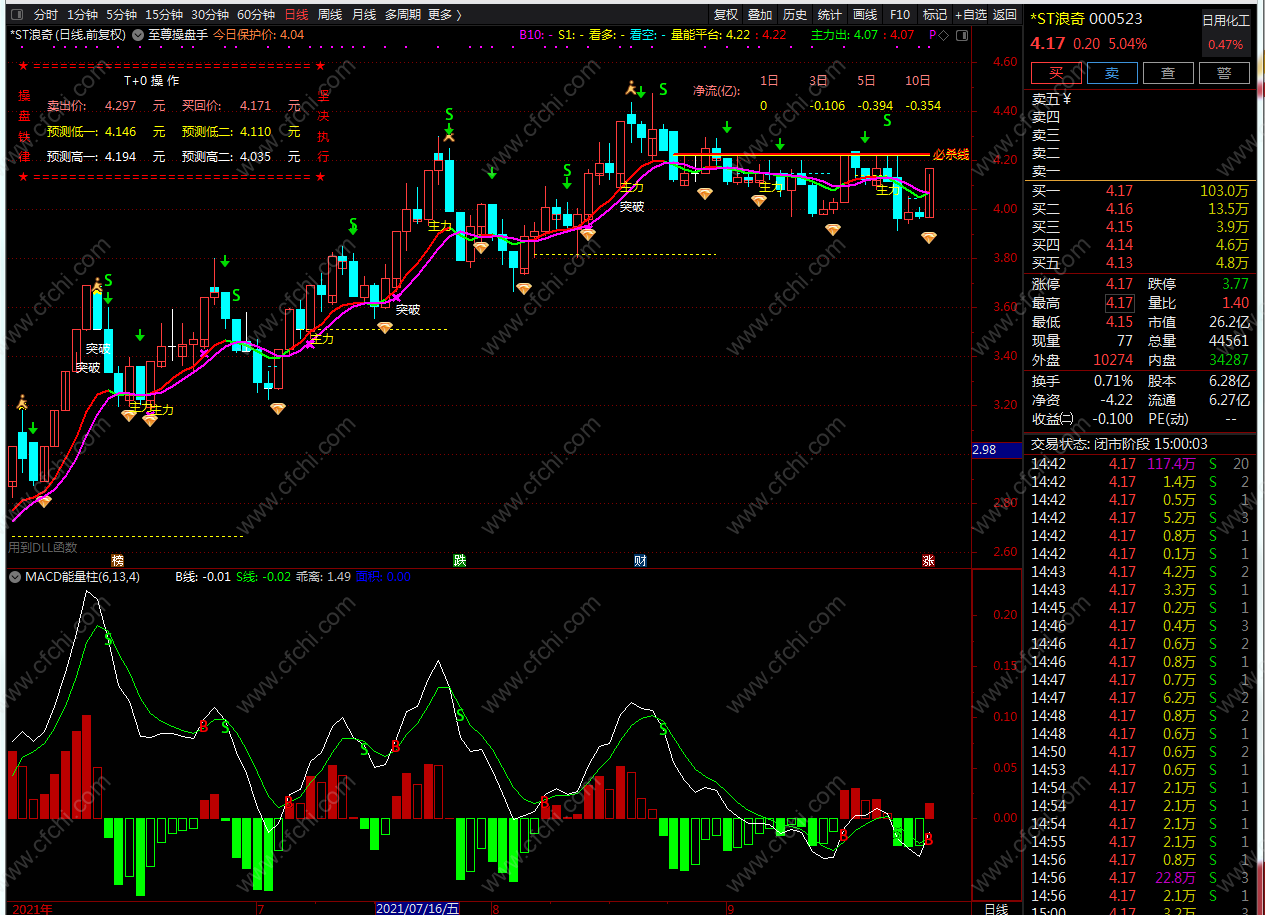Click the 必杀线 label on chart
Image resolution: width=1265 pixels, height=915 pixels.
950,155
